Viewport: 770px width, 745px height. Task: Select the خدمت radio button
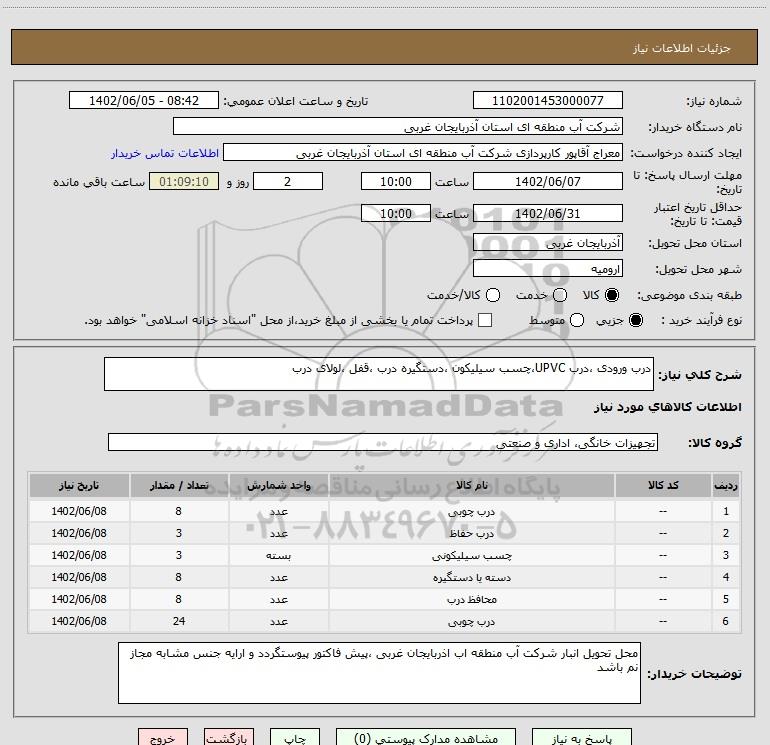point(560,295)
